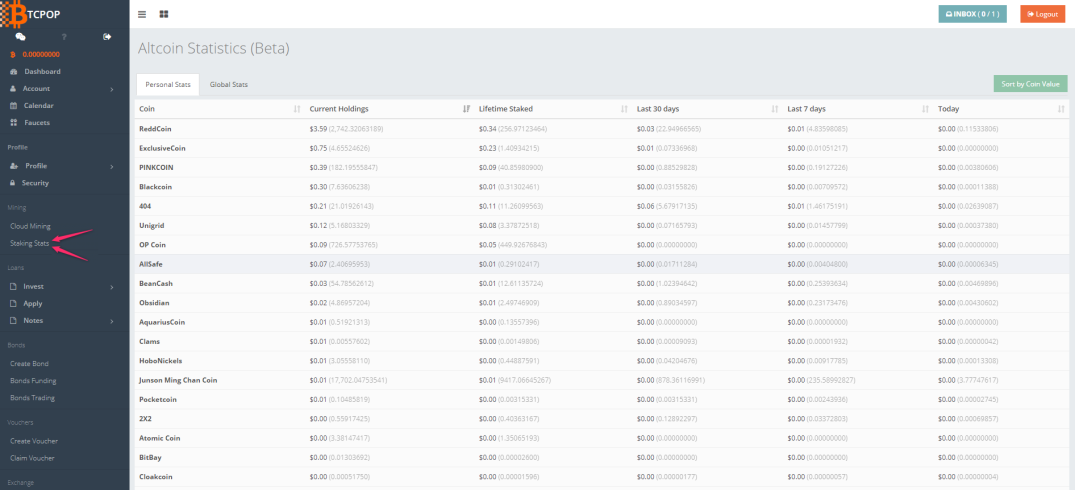Open Create Voucher

click(x=34, y=441)
